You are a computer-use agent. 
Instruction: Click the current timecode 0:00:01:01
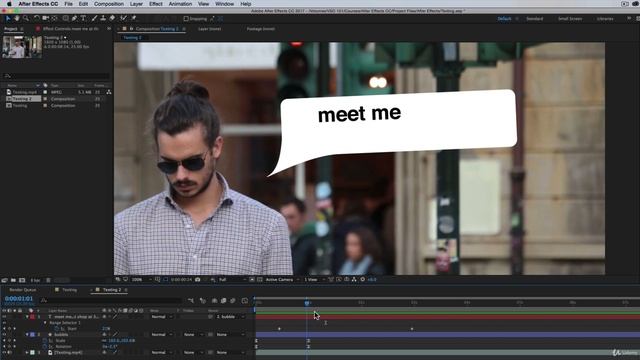click(19, 299)
